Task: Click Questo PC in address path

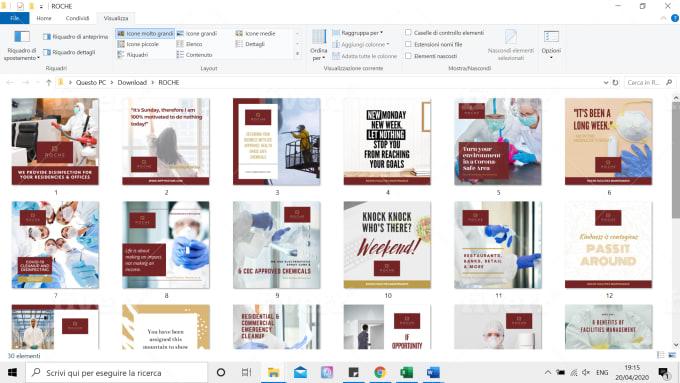Action: pos(91,82)
